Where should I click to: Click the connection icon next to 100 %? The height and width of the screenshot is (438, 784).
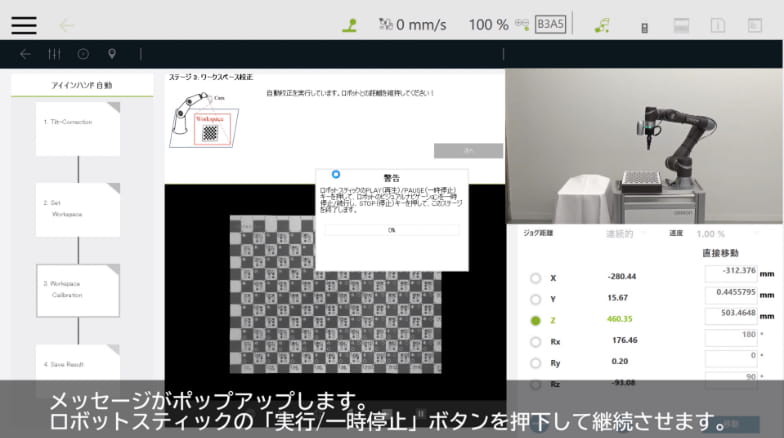(x=522, y=24)
